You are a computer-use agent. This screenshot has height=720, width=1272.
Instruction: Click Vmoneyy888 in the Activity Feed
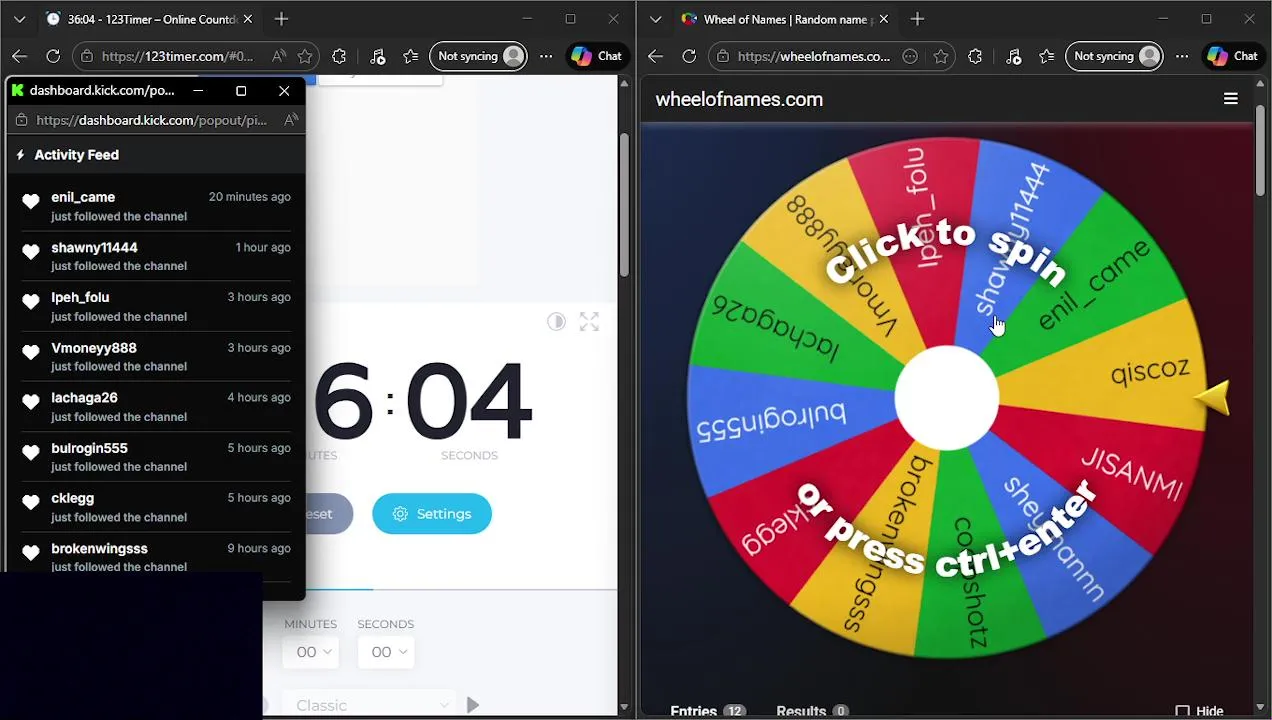point(94,348)
